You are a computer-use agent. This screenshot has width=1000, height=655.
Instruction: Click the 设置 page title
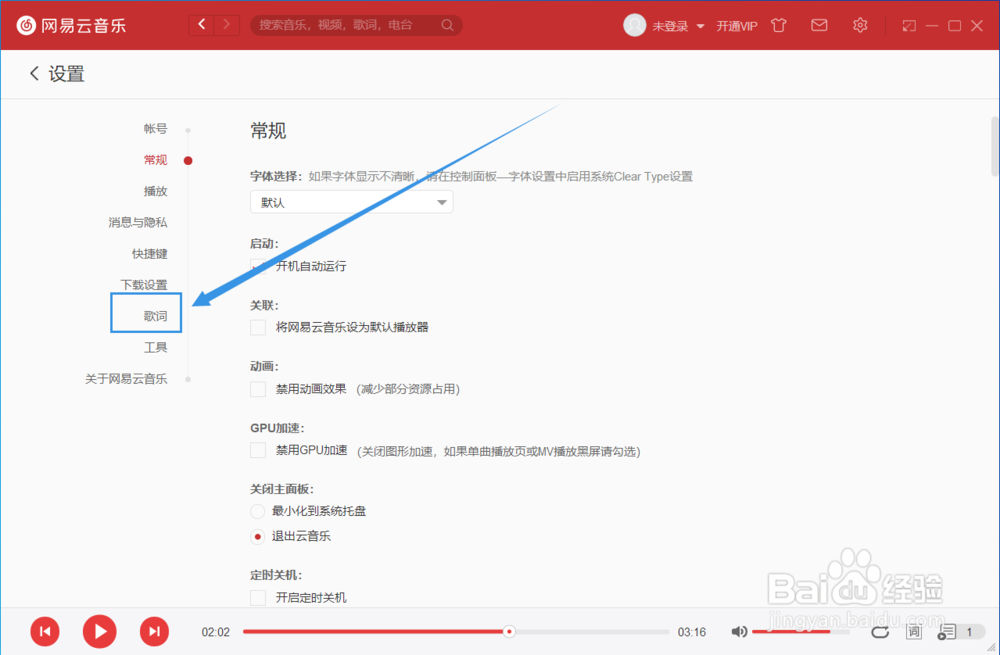[x=66, y=74]
